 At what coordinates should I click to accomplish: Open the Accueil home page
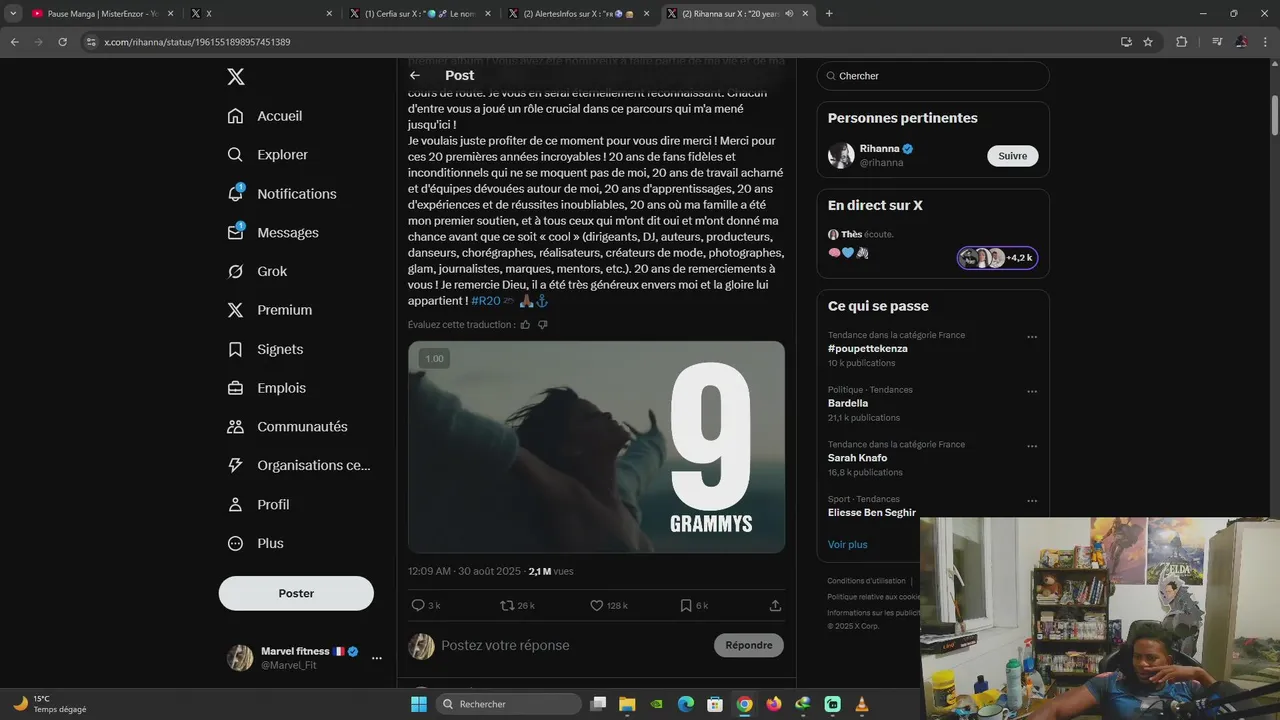[265, 116]
